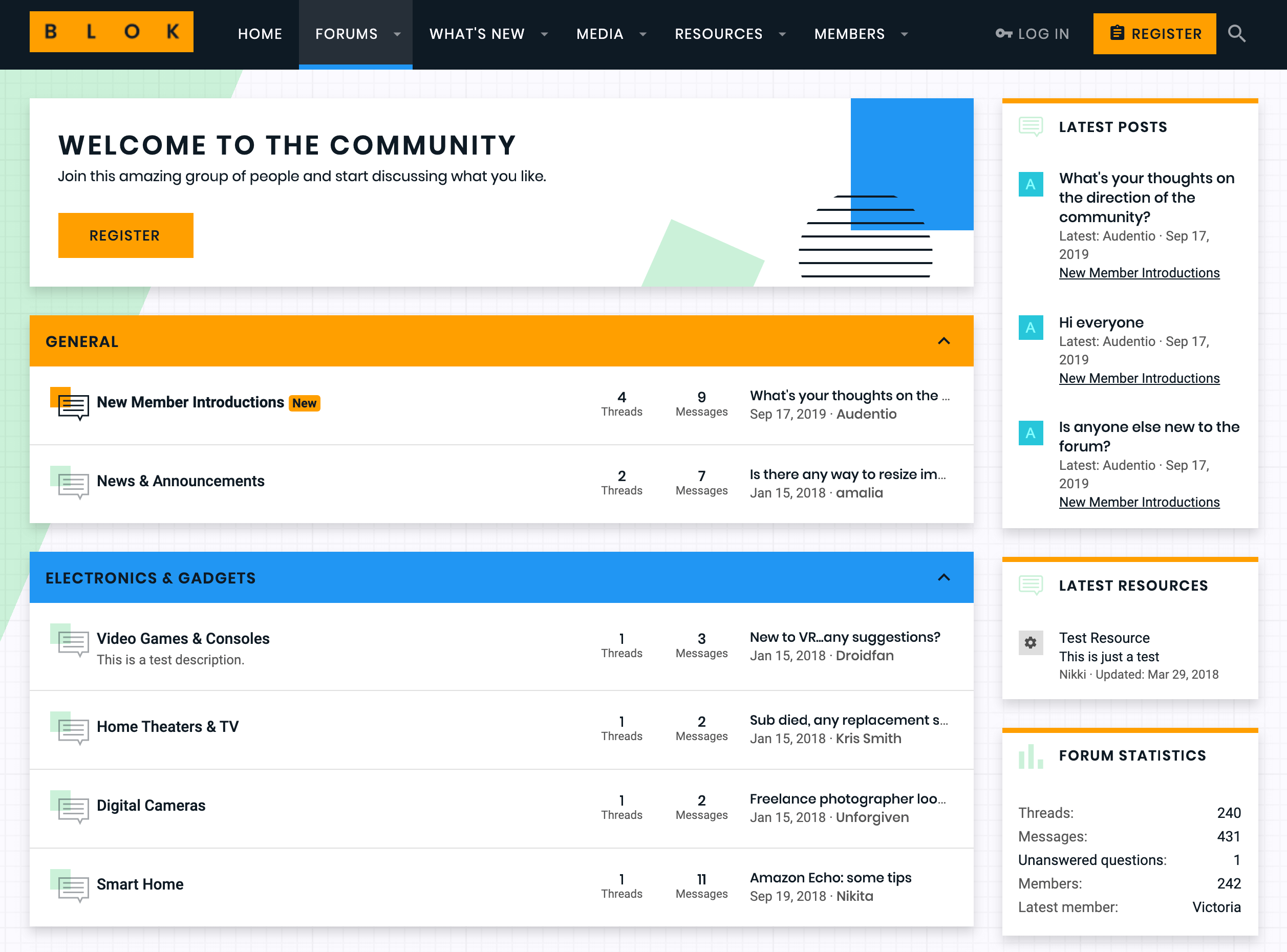Open the Members dropdown arrow
This screenshot has width=1287, height=952.
coord(904,35)
